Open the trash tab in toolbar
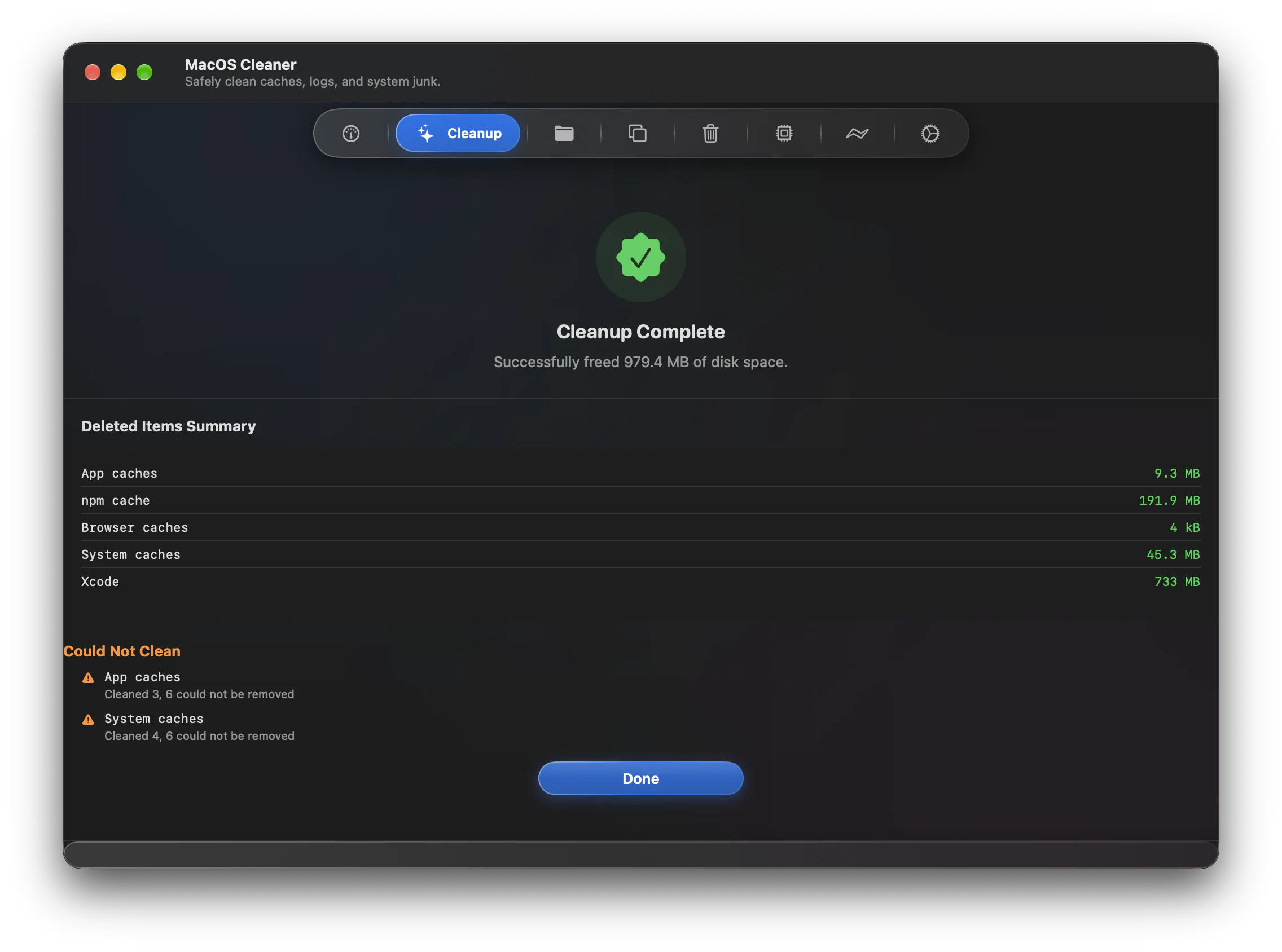Image resolution: width=1282 pixels, height=952 pixels. point(710,134)
